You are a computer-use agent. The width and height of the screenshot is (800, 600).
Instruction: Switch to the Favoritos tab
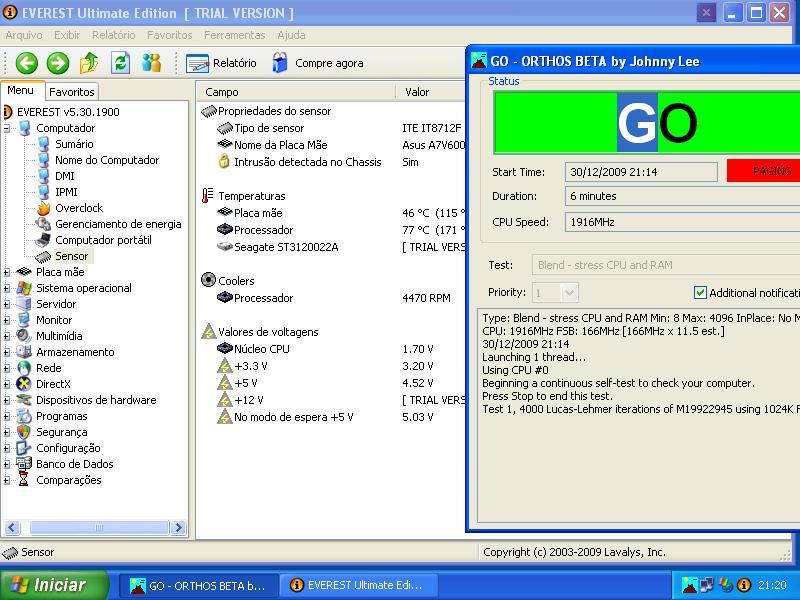(x=71, y=92)
